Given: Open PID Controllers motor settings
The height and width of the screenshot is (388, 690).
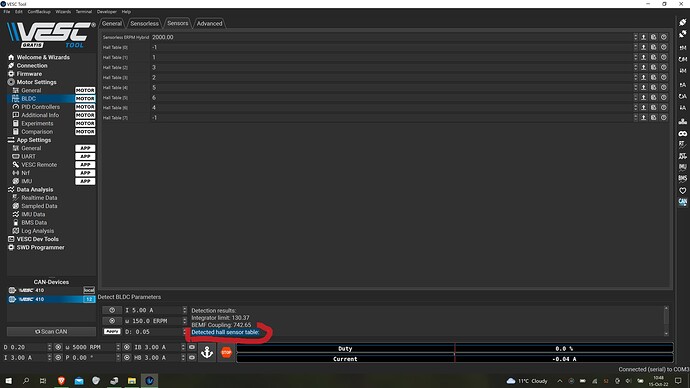Looking at the screenshot, I should [40, 107].
